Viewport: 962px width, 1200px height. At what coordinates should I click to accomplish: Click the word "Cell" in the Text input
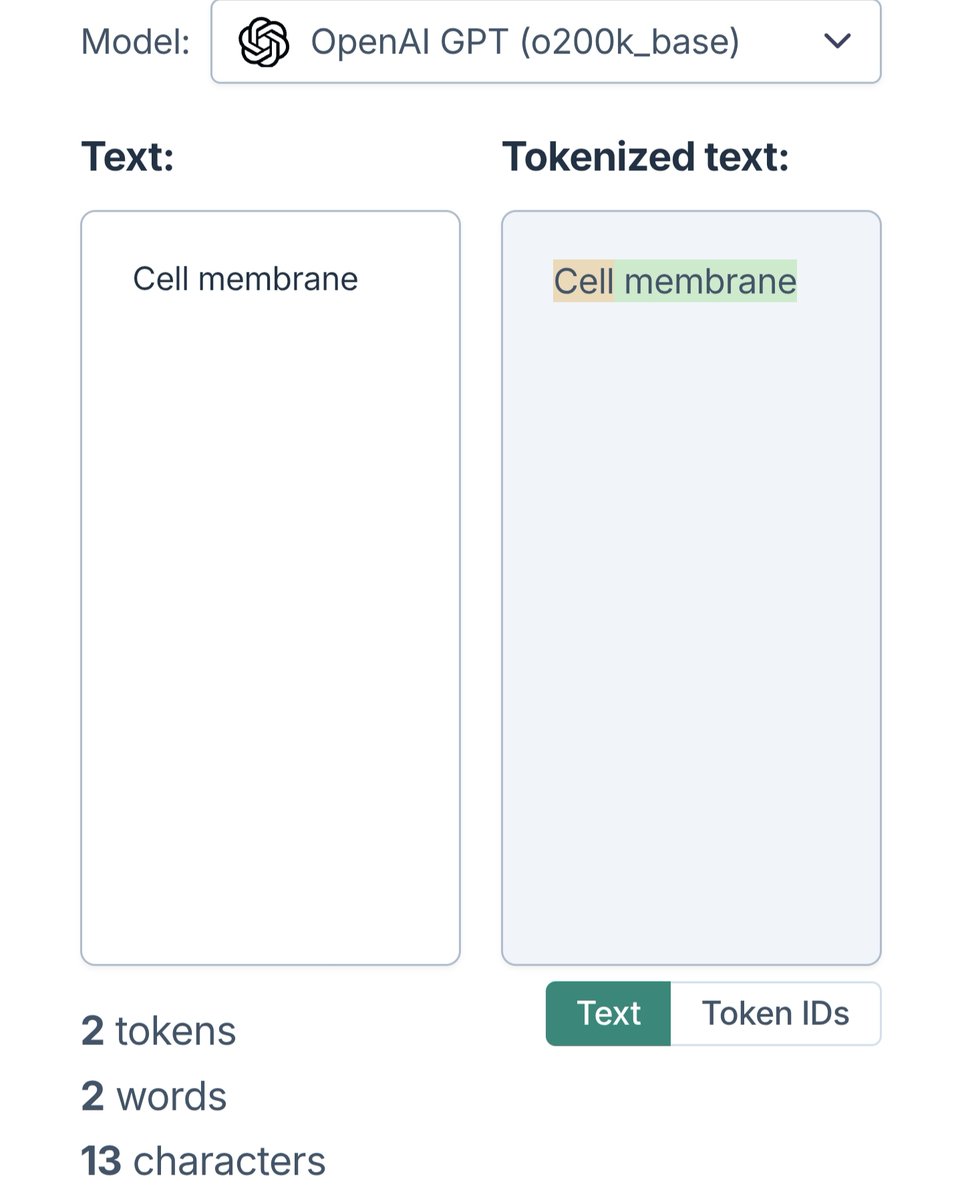tap(160, 279)
